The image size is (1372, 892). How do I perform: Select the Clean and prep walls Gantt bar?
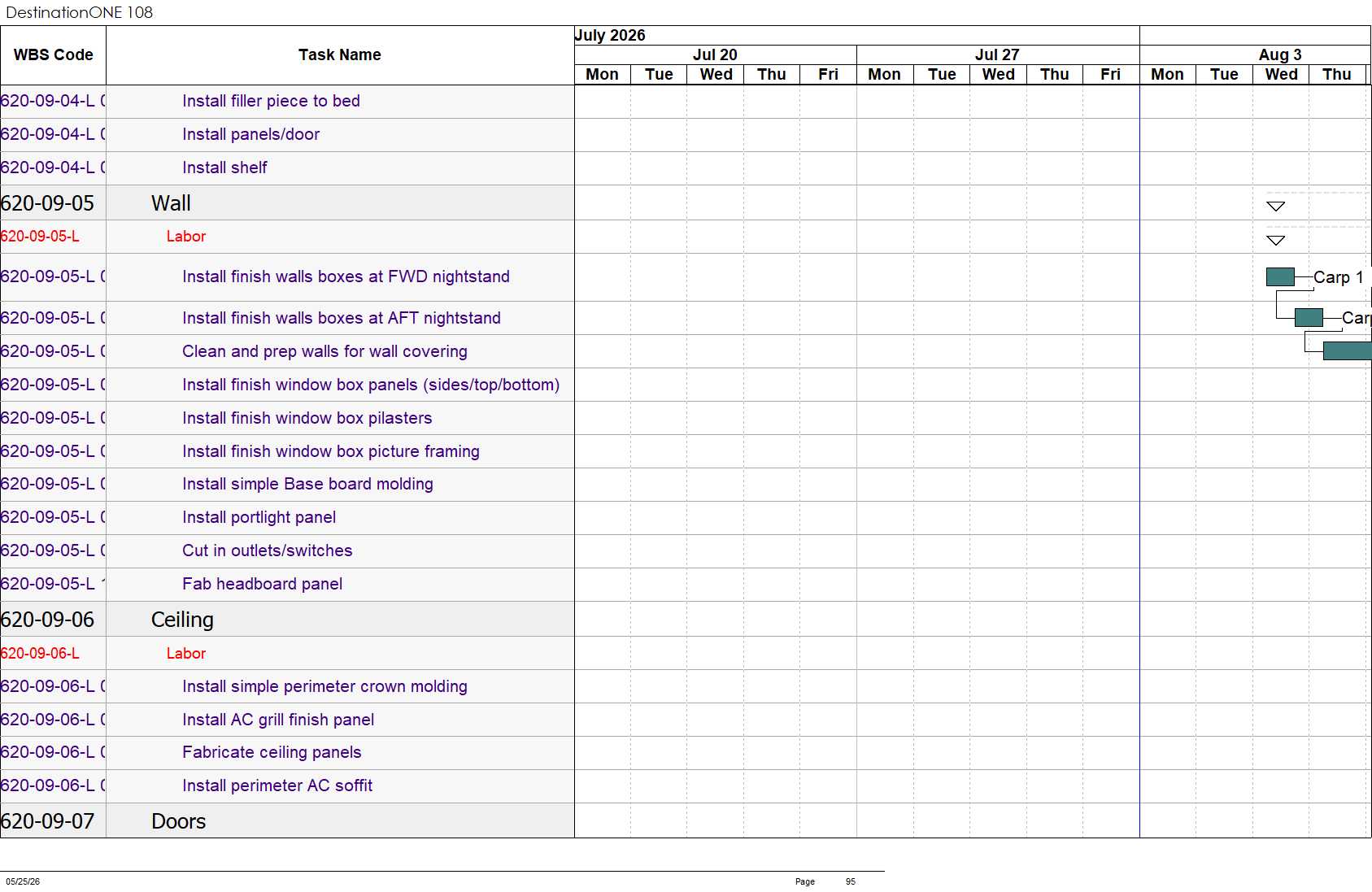coord(1348,350)
